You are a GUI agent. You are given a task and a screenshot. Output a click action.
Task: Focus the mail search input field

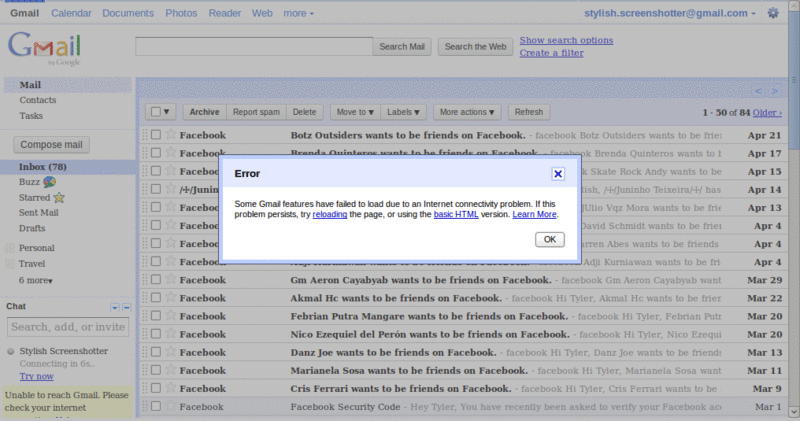[x=254, y=46]
